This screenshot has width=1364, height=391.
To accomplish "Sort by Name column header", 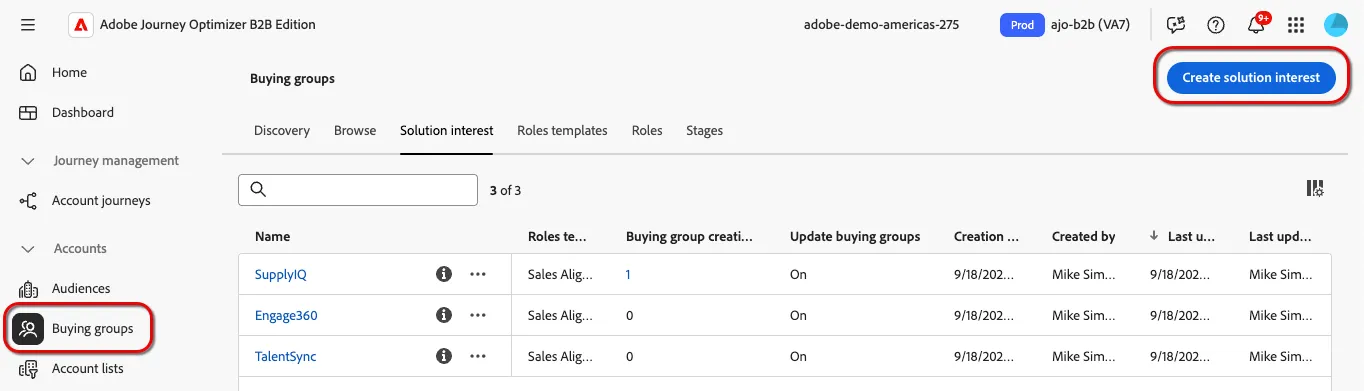I will [x=273, y=237].
